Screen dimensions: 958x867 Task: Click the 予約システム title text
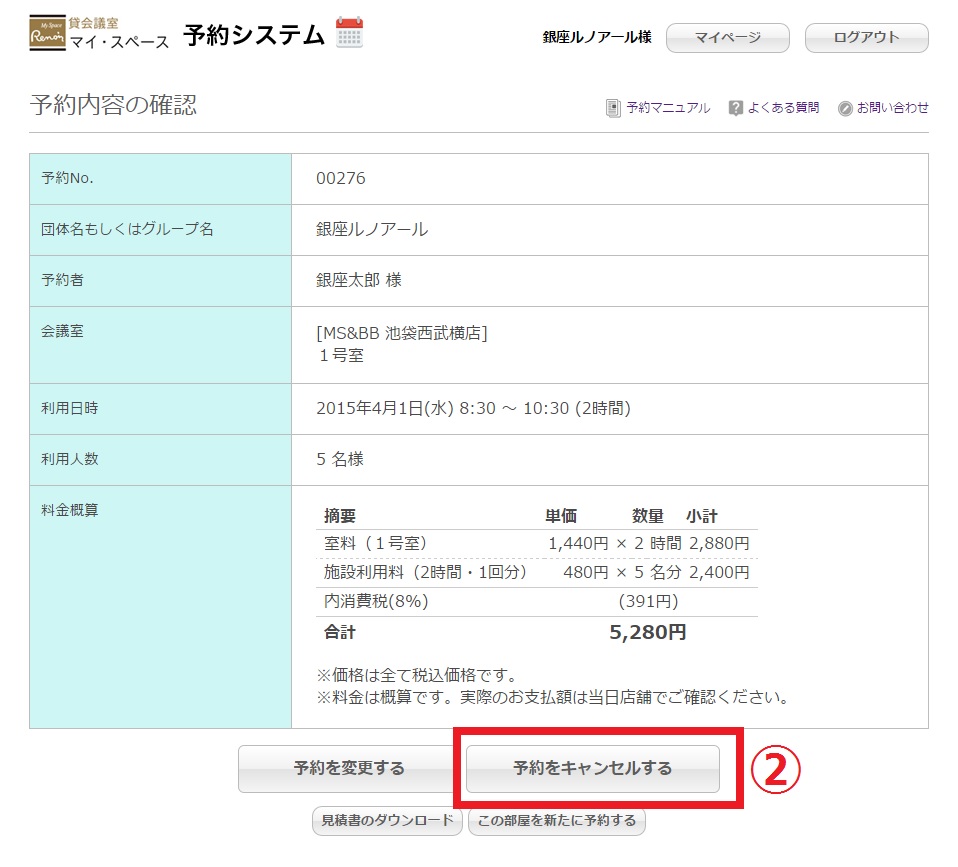click(x=254, y=35)
